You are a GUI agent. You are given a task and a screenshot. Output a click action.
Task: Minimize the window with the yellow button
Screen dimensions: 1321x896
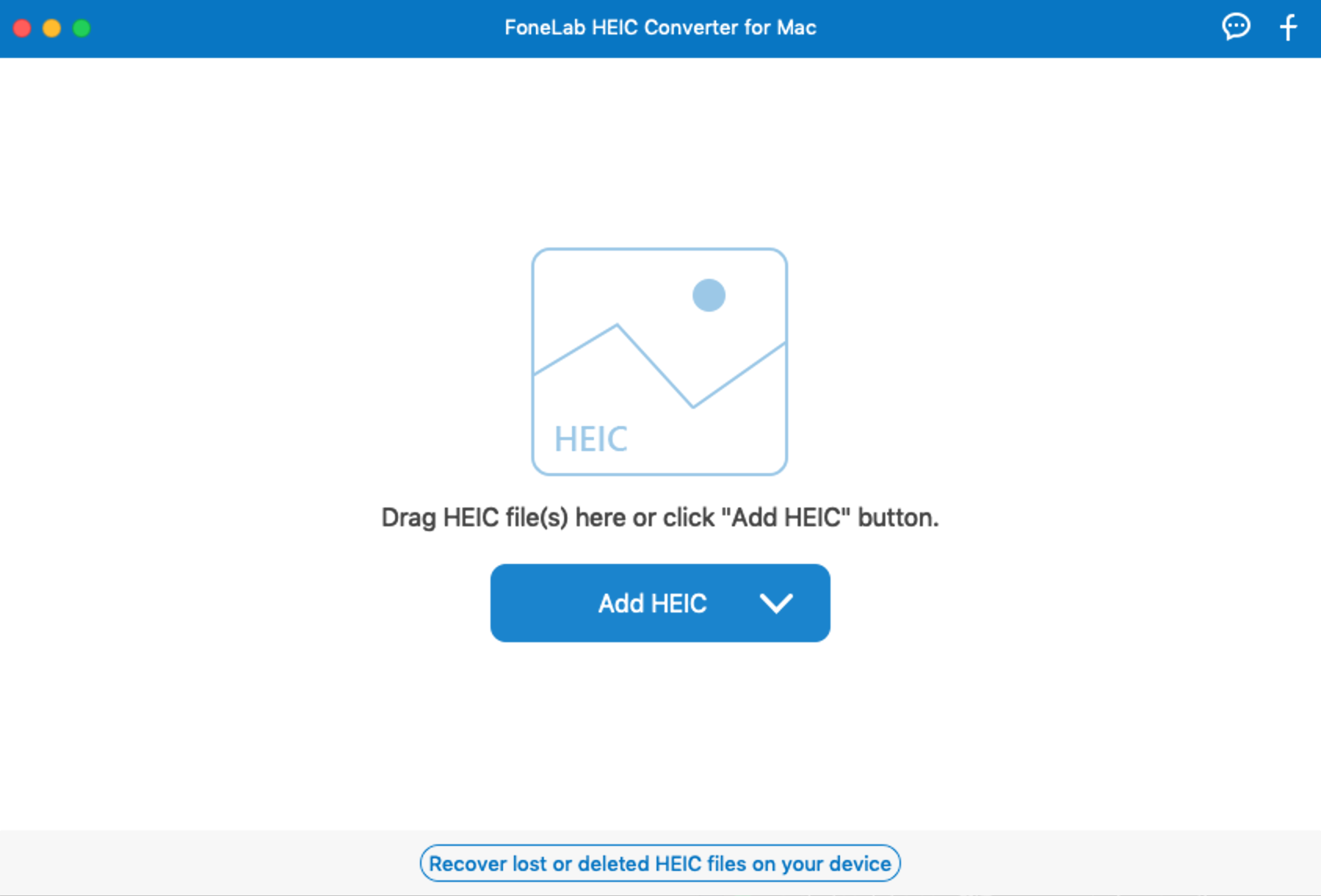[x=52, y=28]
